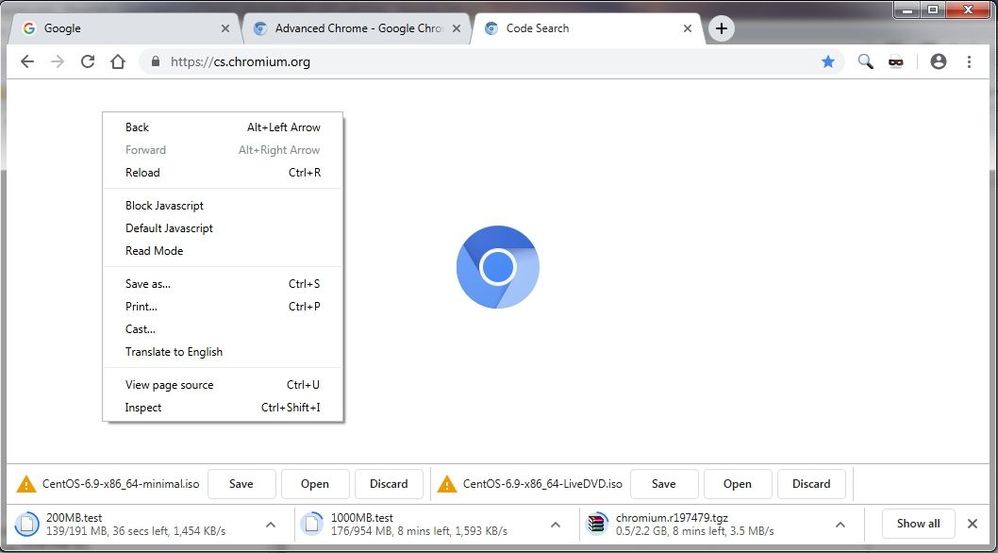Open the CentOS LiveDVD iso download
The image size is (998, 553).
[738, 484]
